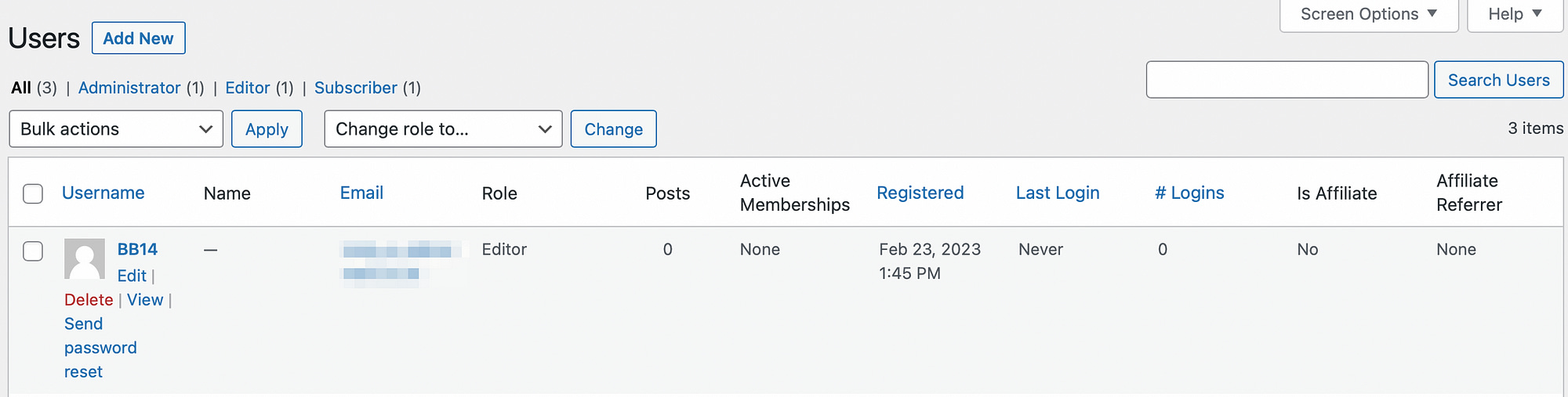The height and width of the screenshot is (397, 1568).
Task: Tick the select-all users checkbox
Action: 33,193
